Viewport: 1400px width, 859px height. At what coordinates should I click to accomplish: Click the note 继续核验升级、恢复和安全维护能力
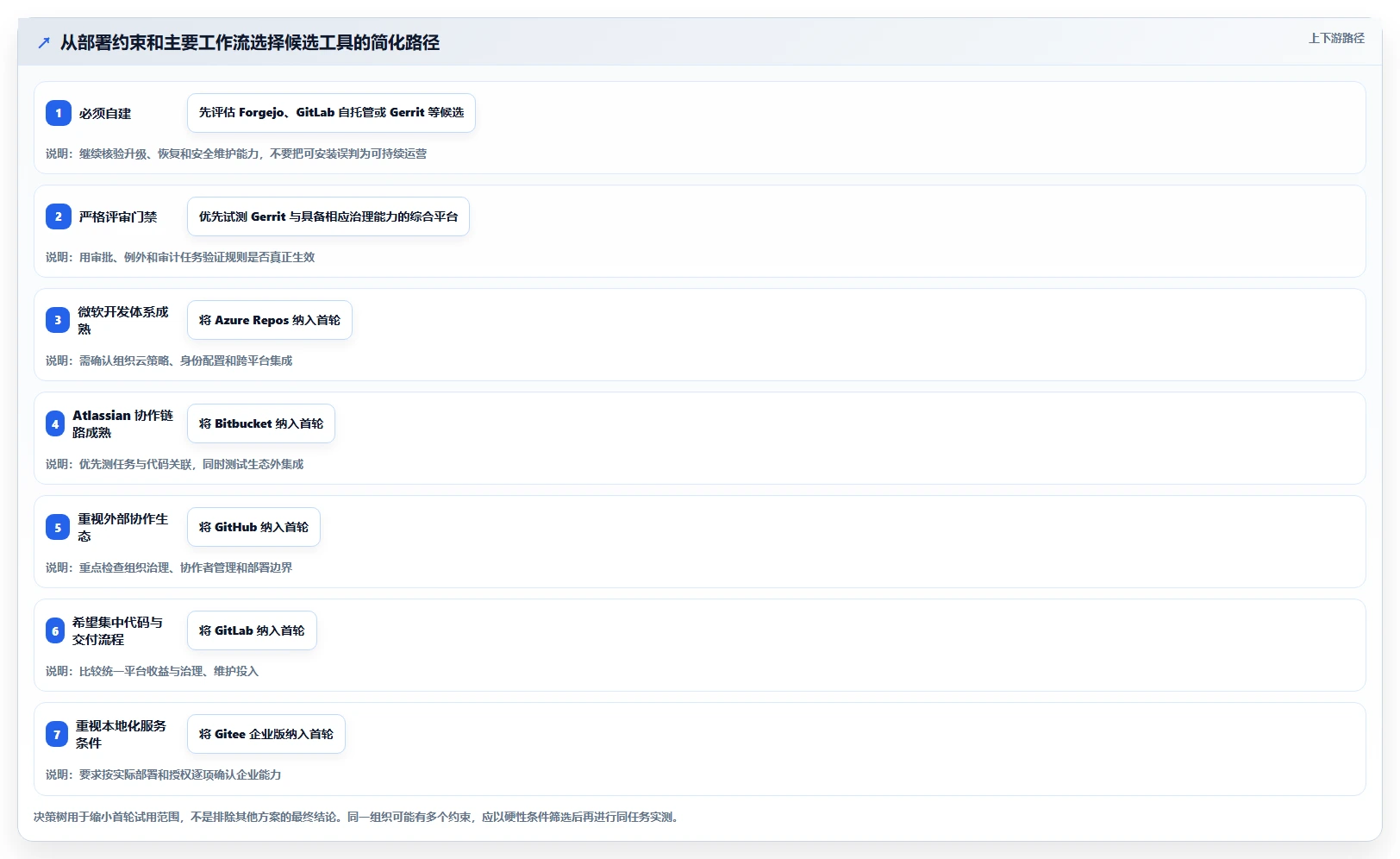click(236, 154)
